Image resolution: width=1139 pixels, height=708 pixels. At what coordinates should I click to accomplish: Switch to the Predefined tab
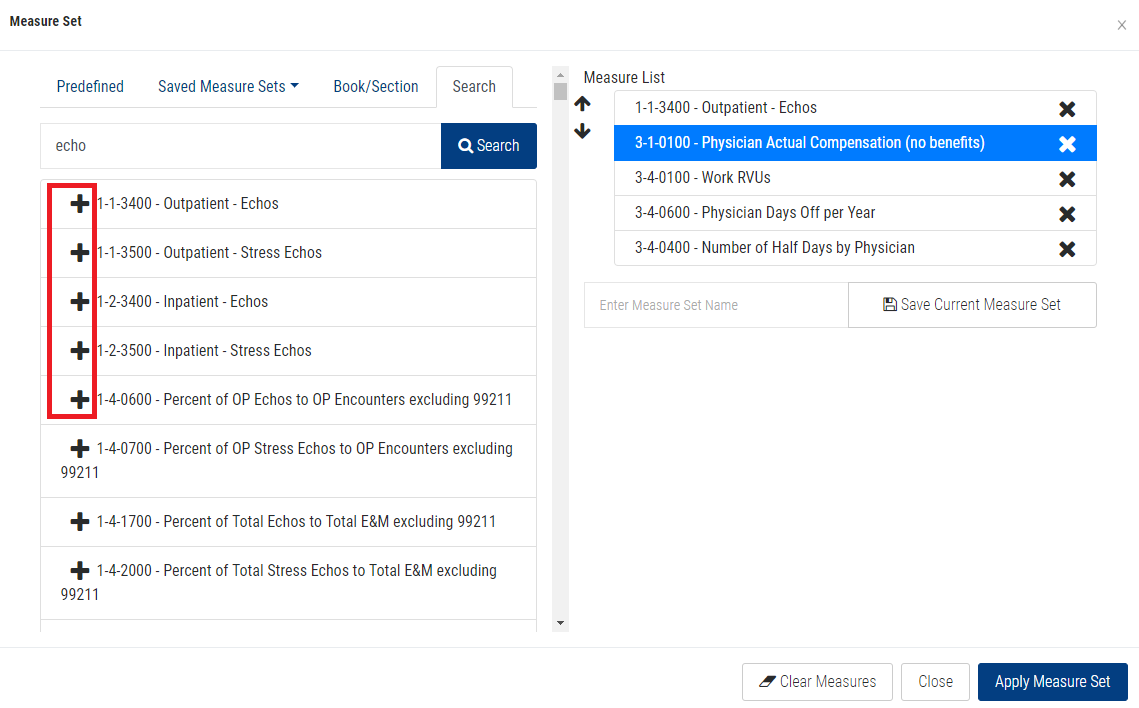[90, 87]
